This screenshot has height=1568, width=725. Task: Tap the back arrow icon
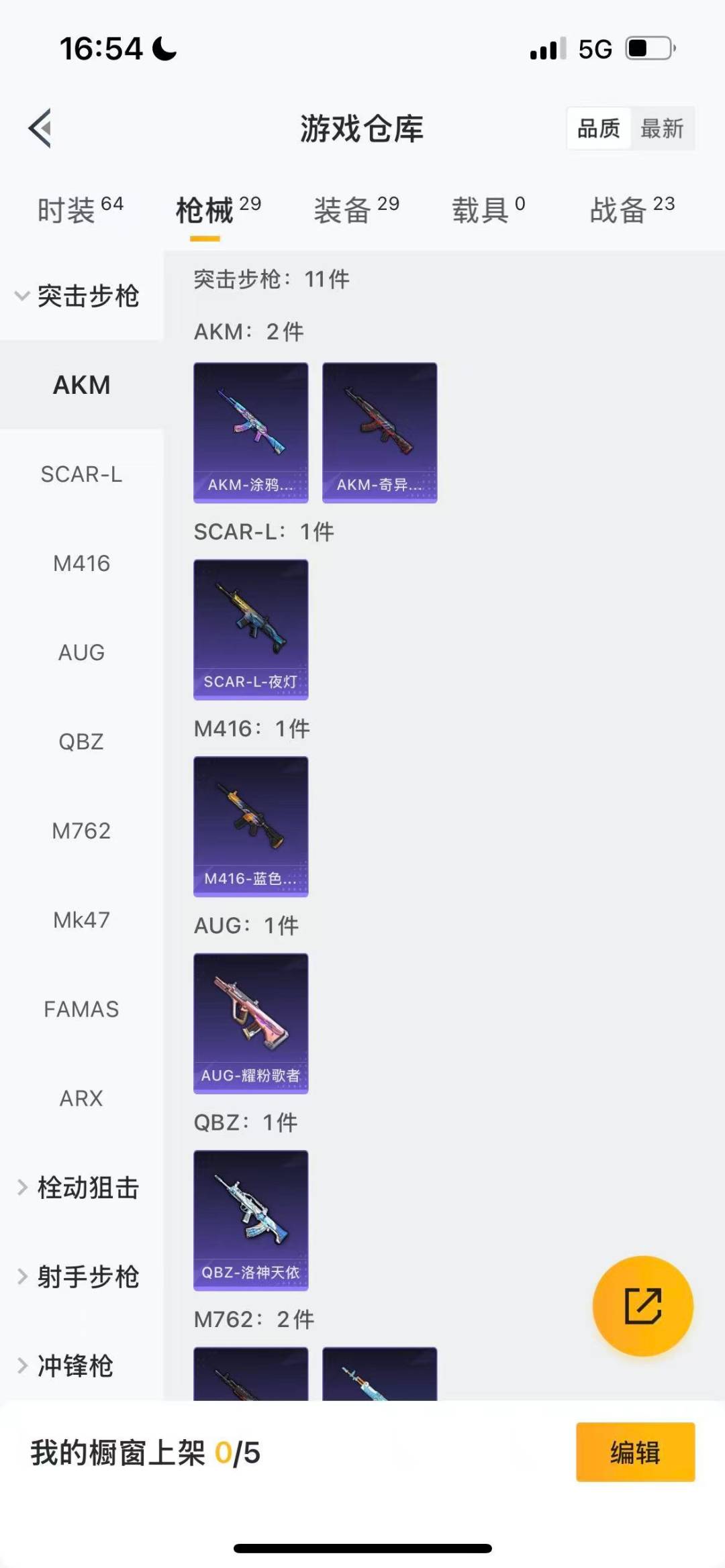[x=40, y=127]
